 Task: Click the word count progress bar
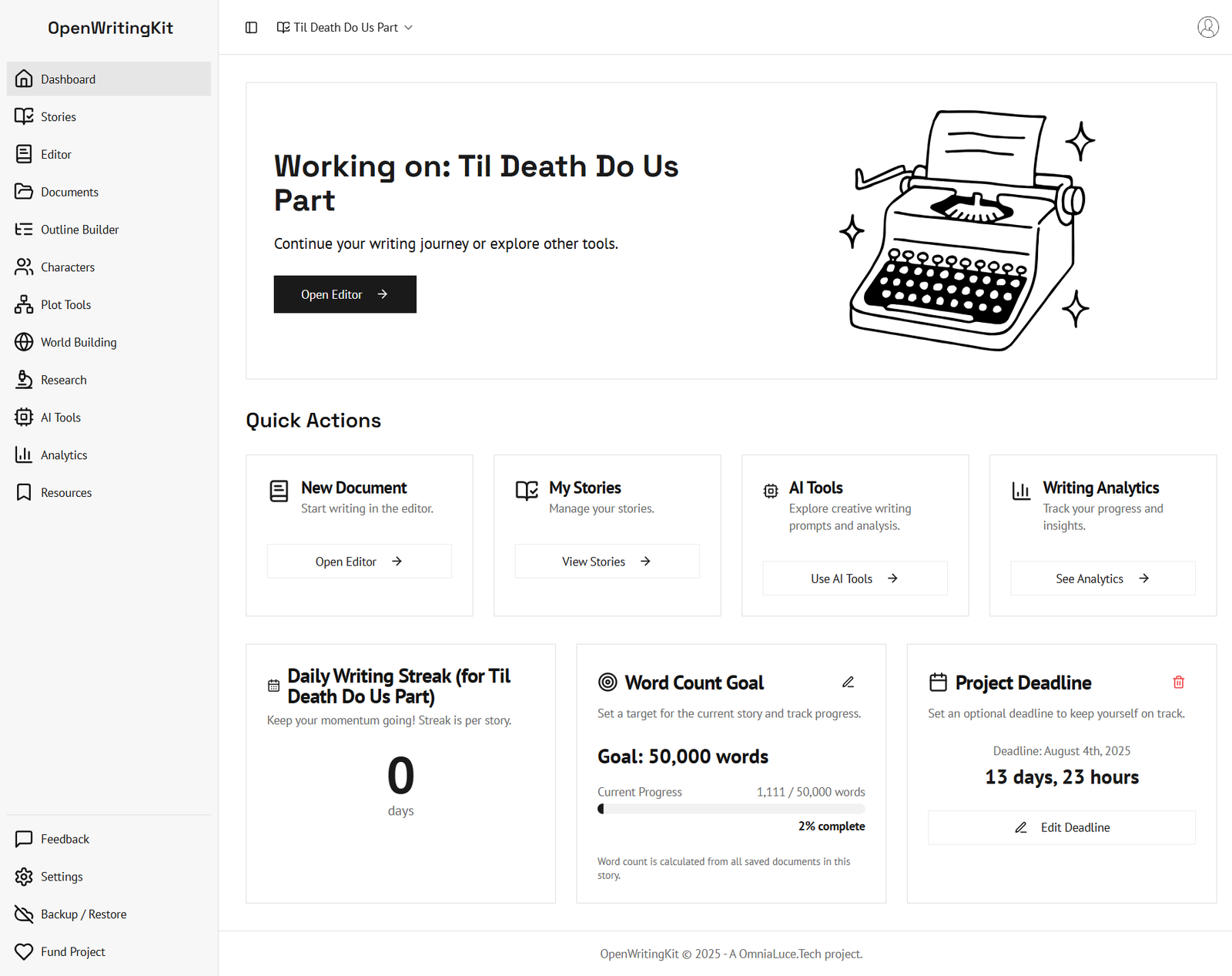[x=731, y=809]
